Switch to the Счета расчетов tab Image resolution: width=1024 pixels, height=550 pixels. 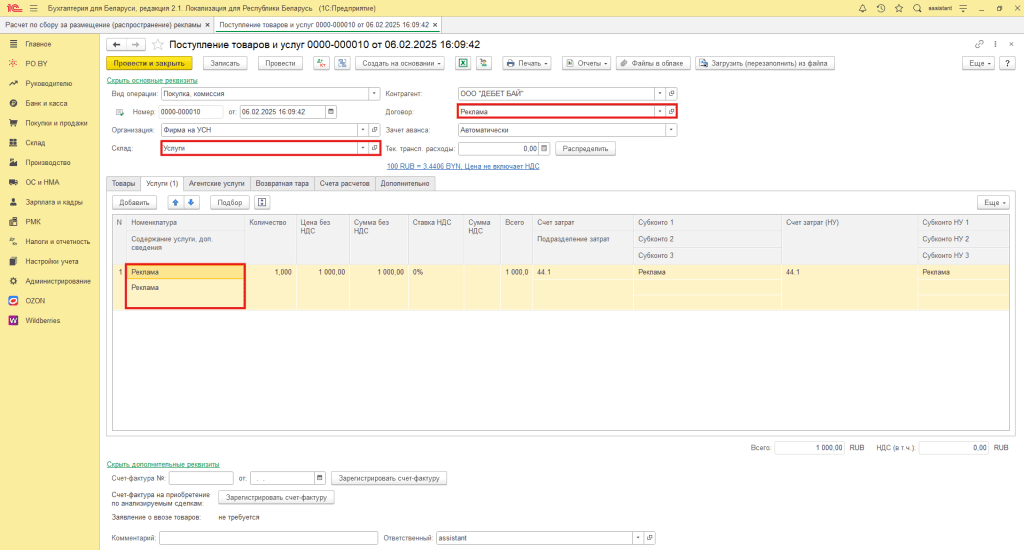point(345,184)
